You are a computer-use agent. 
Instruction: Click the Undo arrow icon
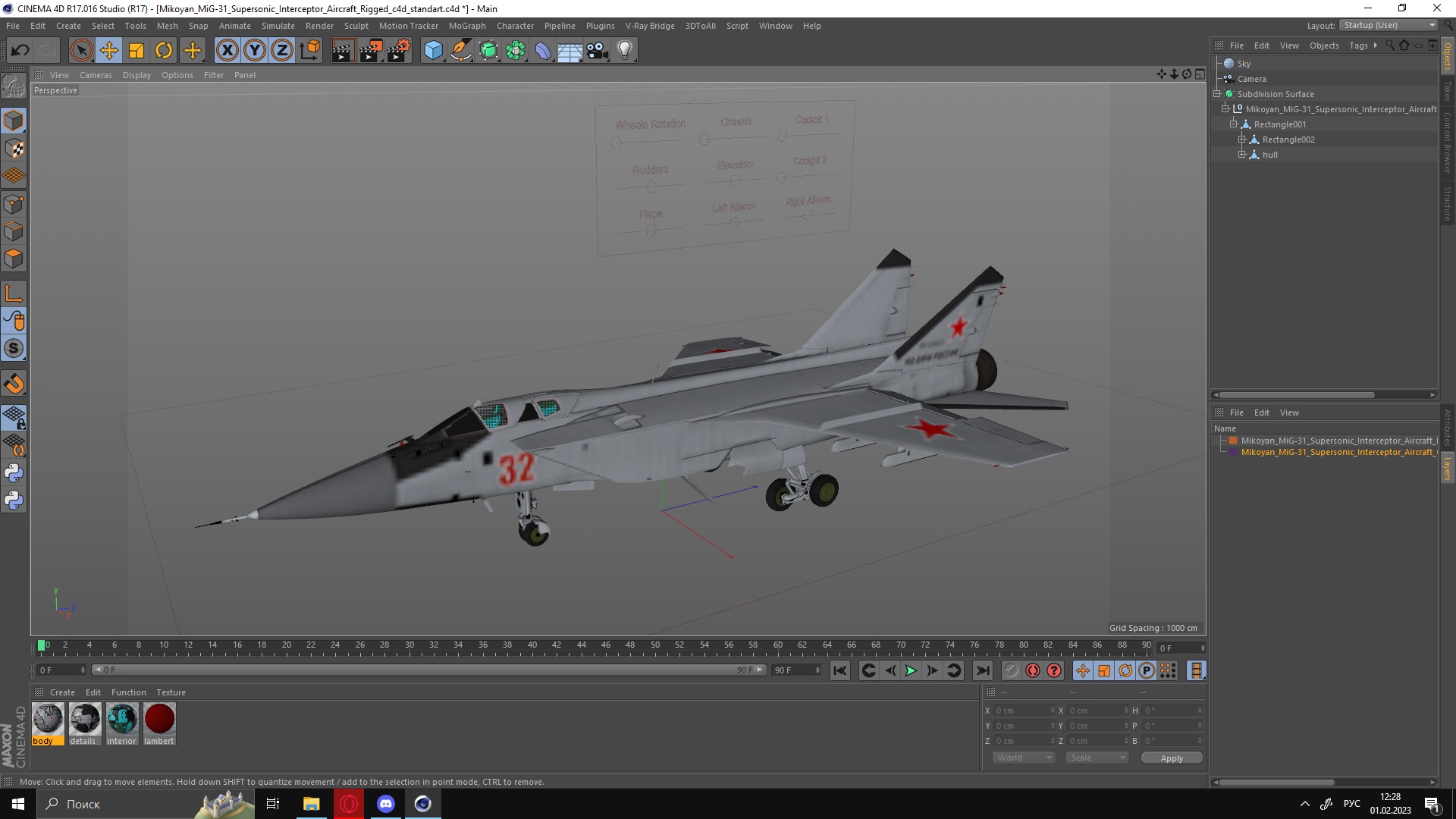click(x=20, y=51)
